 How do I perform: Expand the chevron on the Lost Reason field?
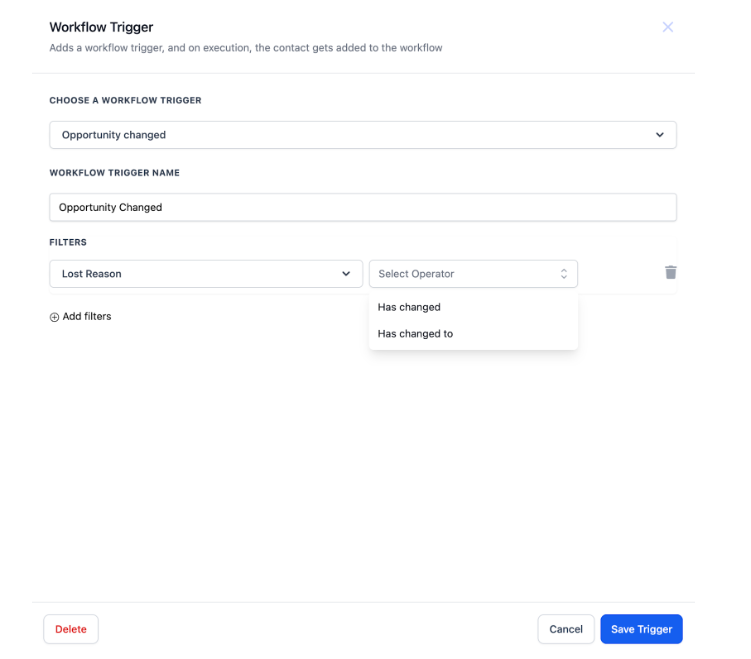(346, 274)
